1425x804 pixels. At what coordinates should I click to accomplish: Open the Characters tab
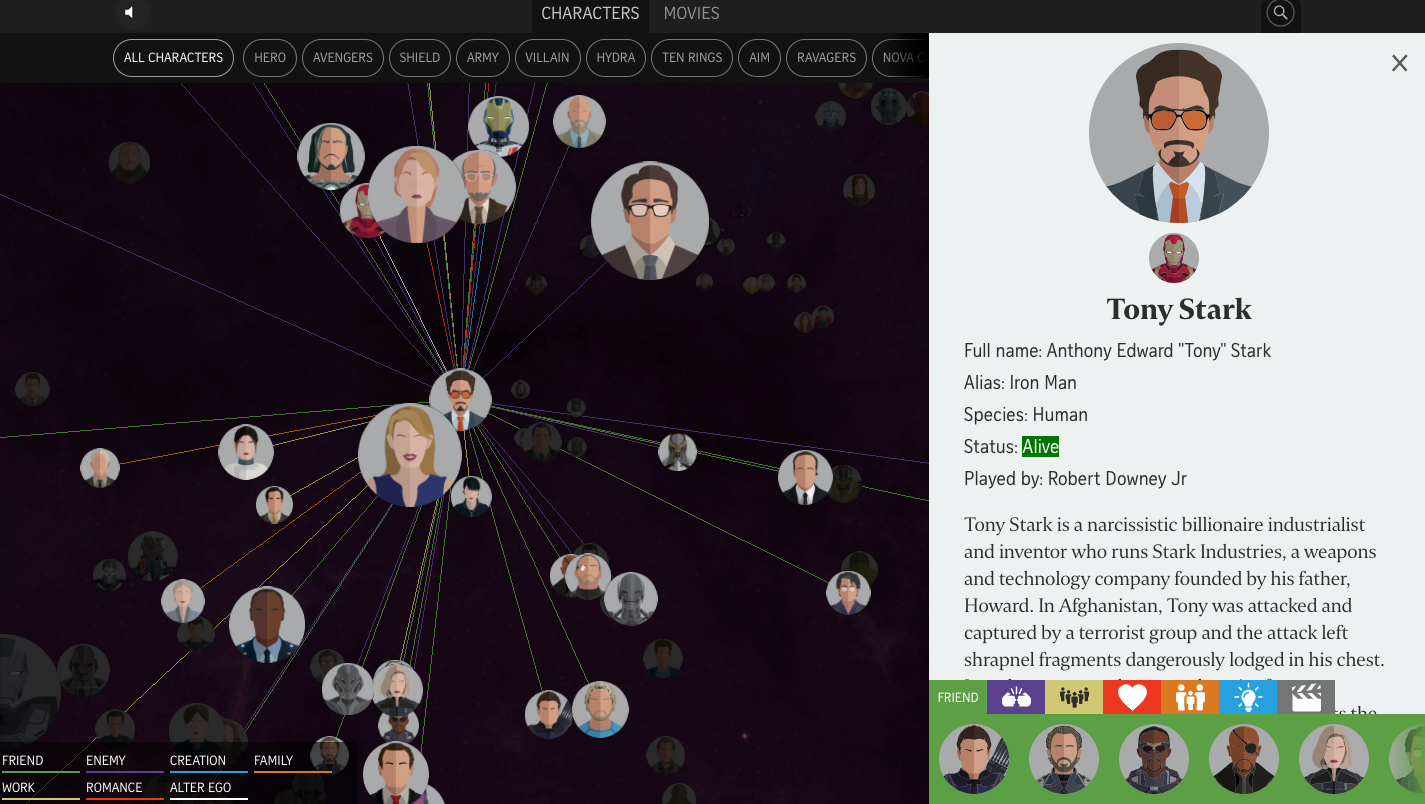(589, 14)
